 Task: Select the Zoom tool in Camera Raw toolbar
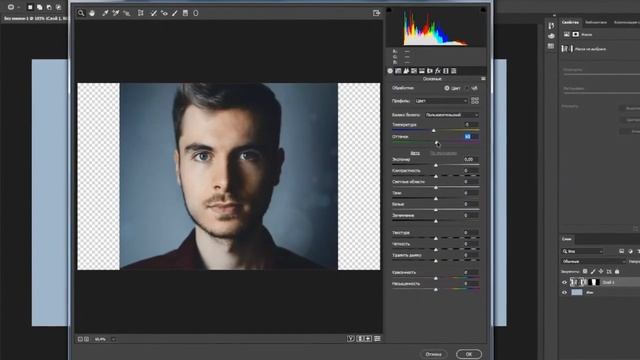[x=81, y=13]
